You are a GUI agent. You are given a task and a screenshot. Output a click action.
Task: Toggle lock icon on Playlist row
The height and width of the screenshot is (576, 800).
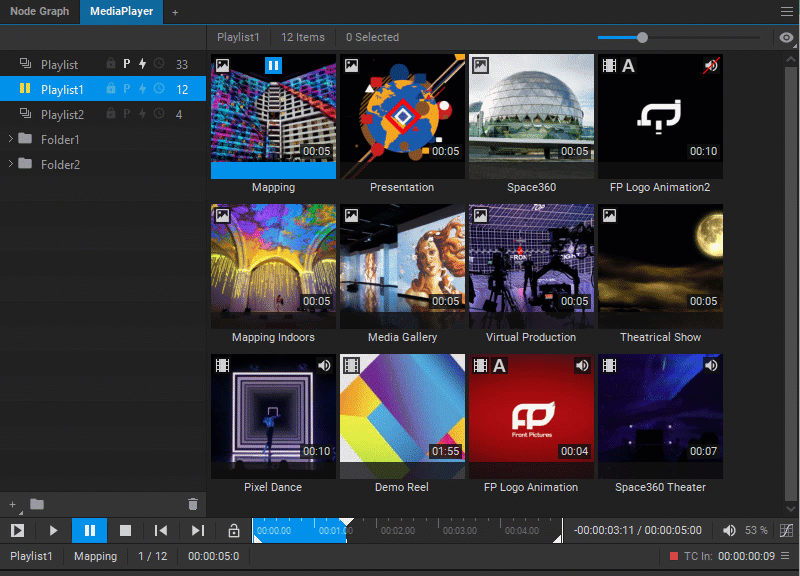[x=110, y=63]
